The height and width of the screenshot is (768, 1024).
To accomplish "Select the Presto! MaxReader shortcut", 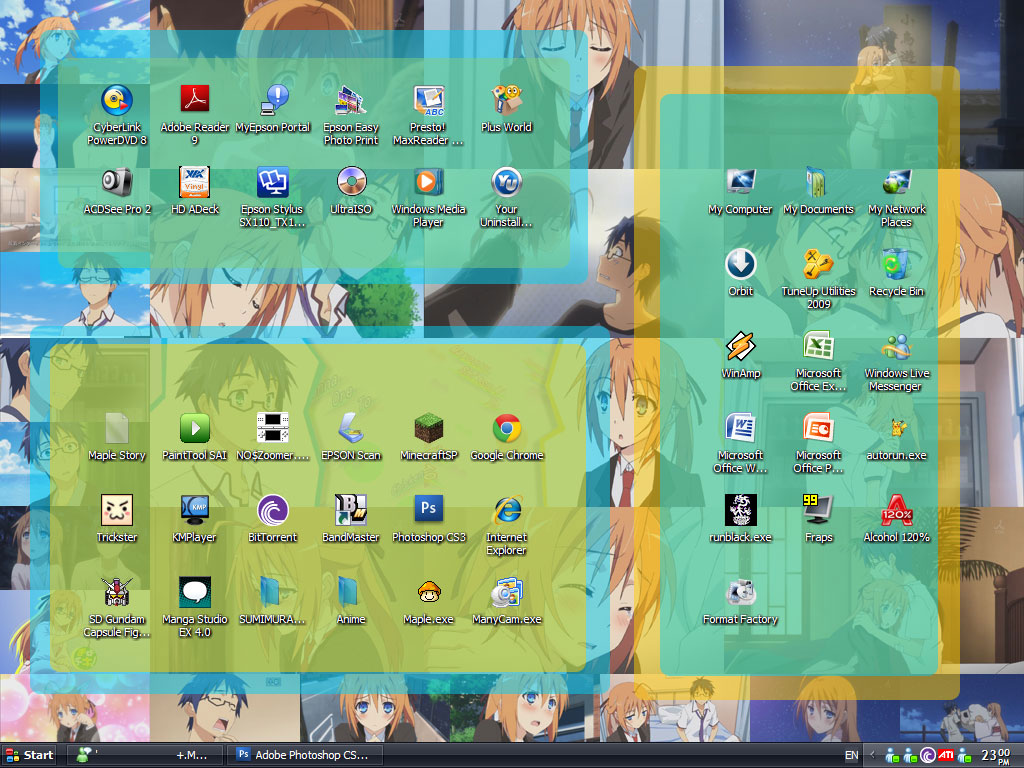I will pyautogui.click(x=428, y=101).
